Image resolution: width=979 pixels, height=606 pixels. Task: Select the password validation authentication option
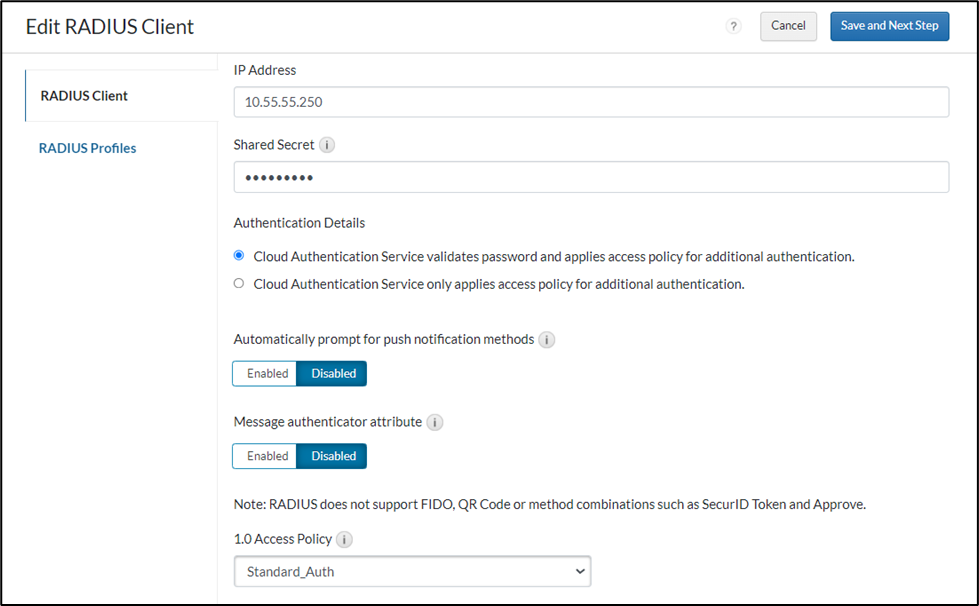pos(238,255)
